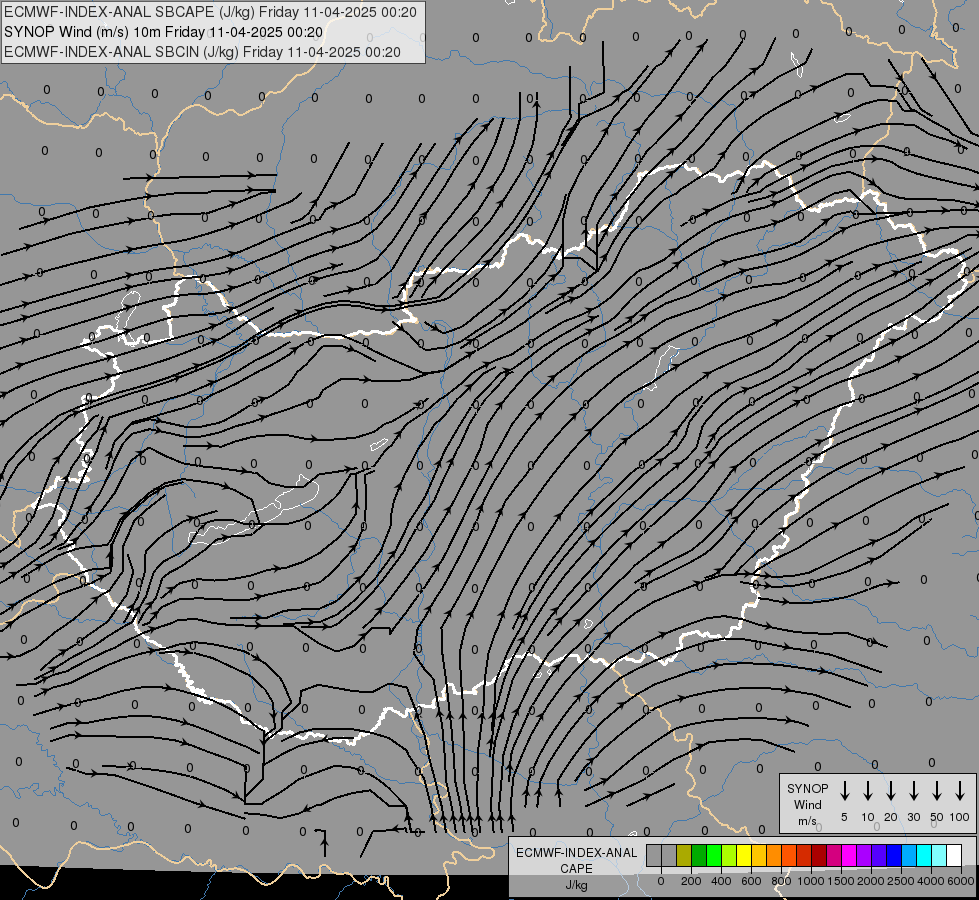Viewport: 979px width, 900px height.
Task: Click the J/kg unit in color legend
Action: (x=576, y=885)
